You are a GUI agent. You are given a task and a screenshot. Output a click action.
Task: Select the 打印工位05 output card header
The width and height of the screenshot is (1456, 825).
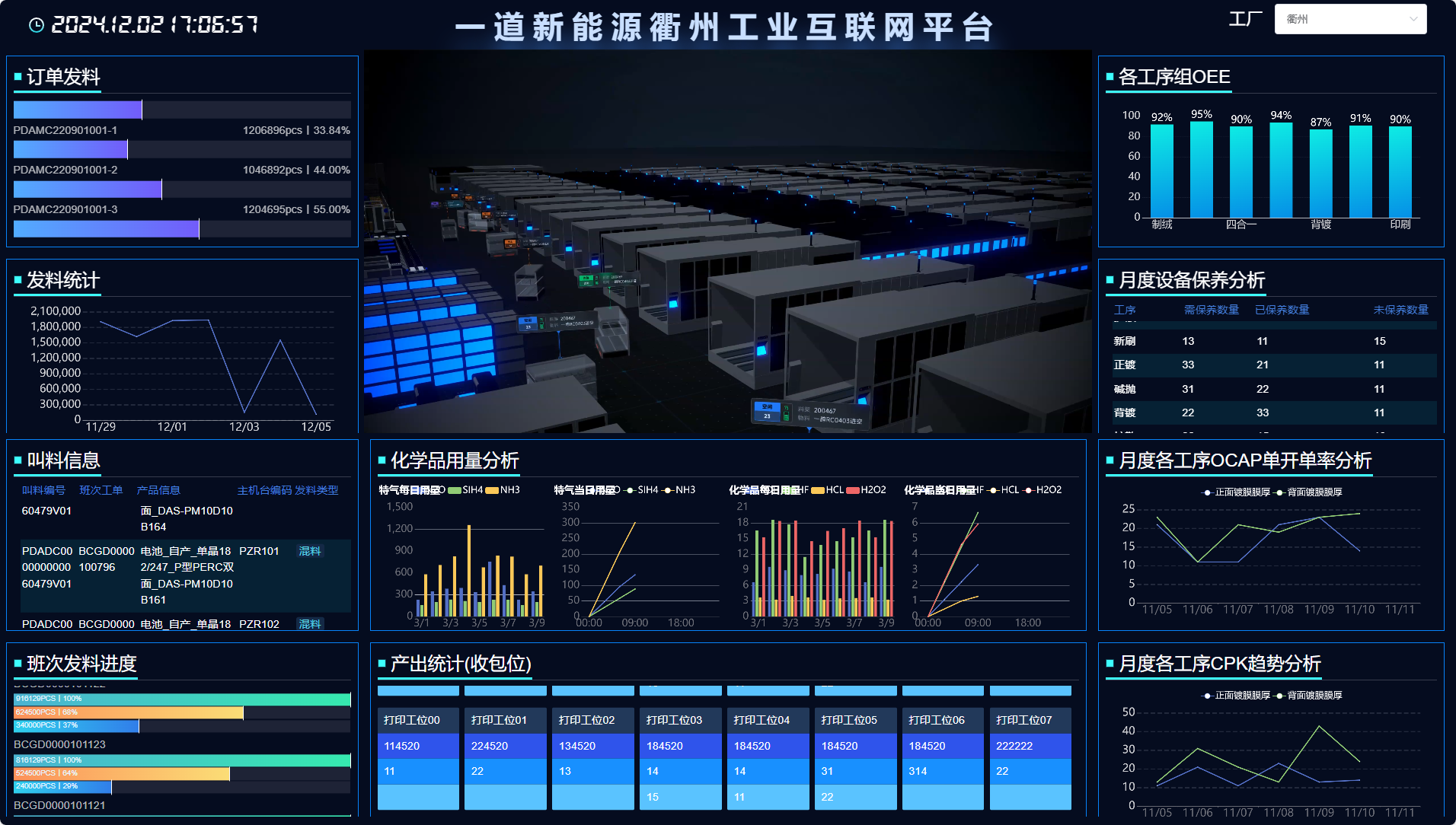tap(856, 720)
